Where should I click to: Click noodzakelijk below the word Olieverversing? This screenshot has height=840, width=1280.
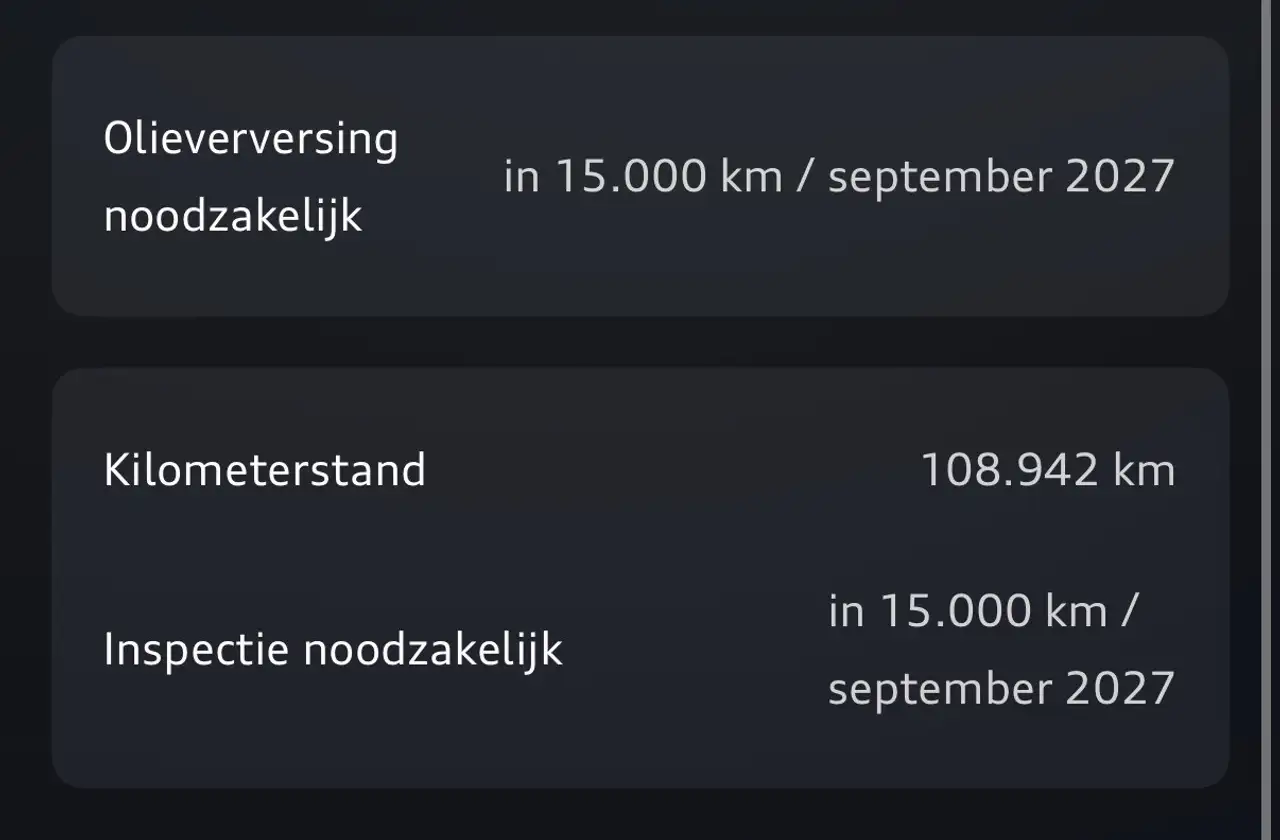pyautogui.click(x=232, y=217)
